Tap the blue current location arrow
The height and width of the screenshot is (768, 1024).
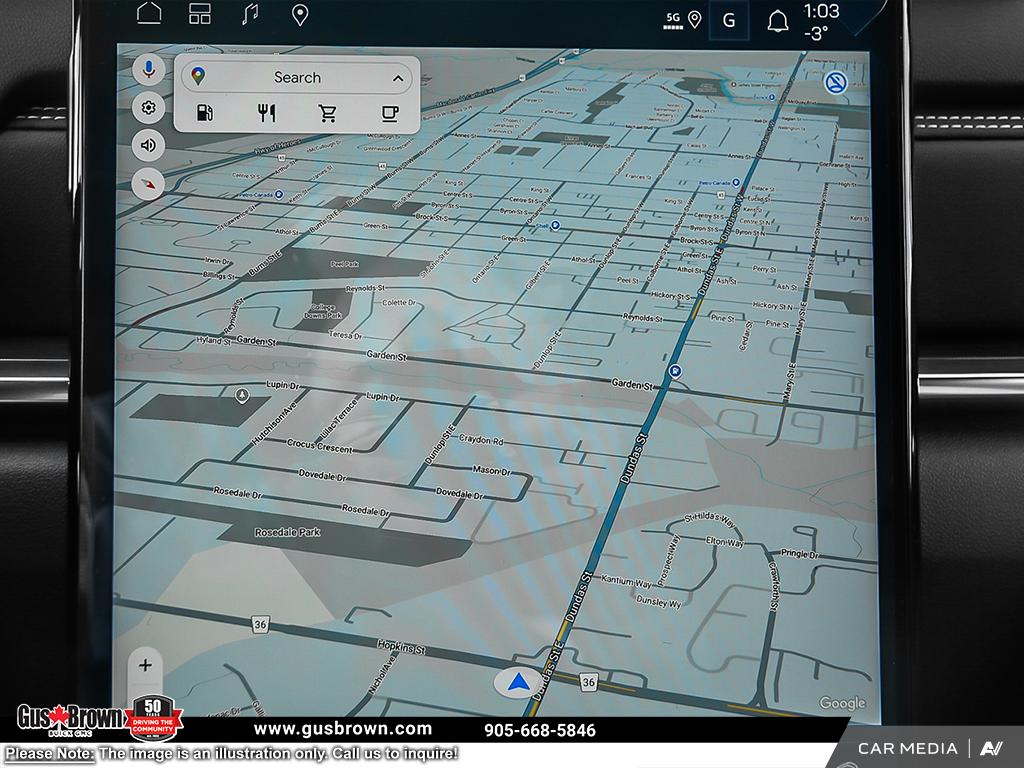point(517,683)
